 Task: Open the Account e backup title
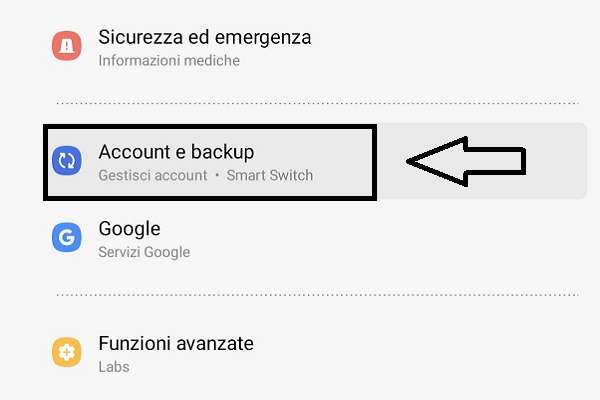tap(176, 152)
